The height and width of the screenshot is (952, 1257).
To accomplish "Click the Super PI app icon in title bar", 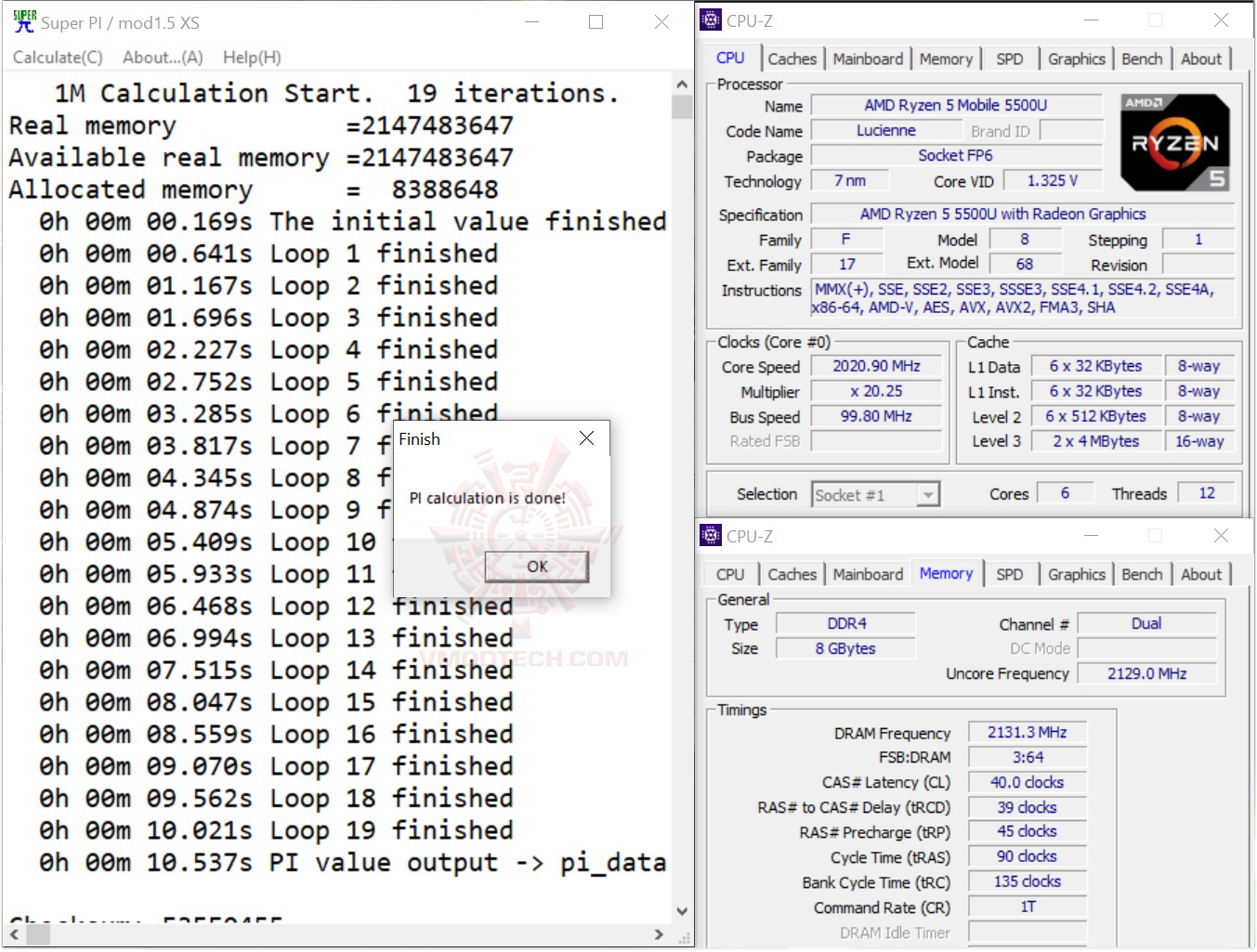I will pyautogui.click(x=24, y=21).
